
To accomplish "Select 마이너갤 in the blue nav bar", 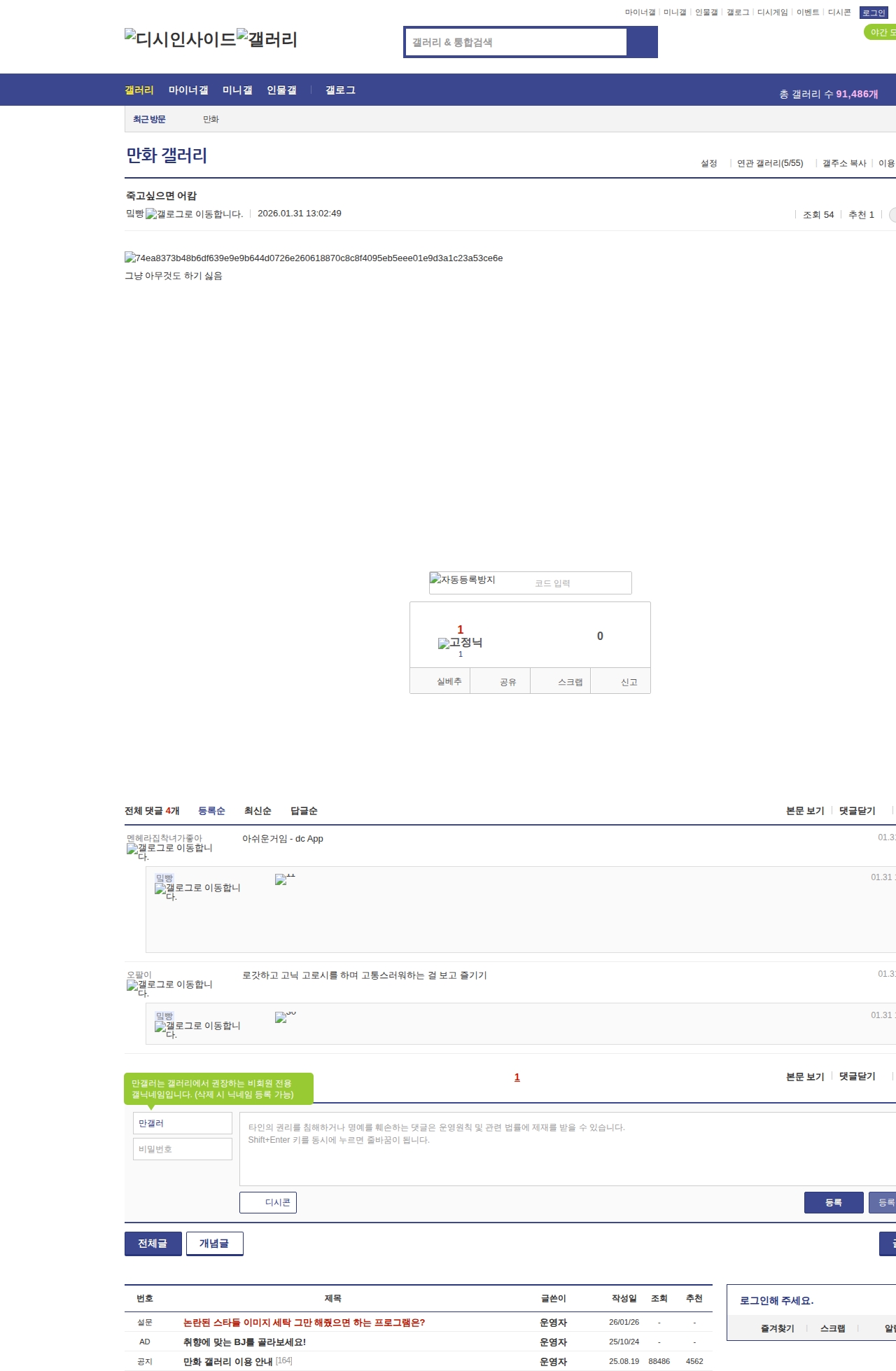I will 188,90.
